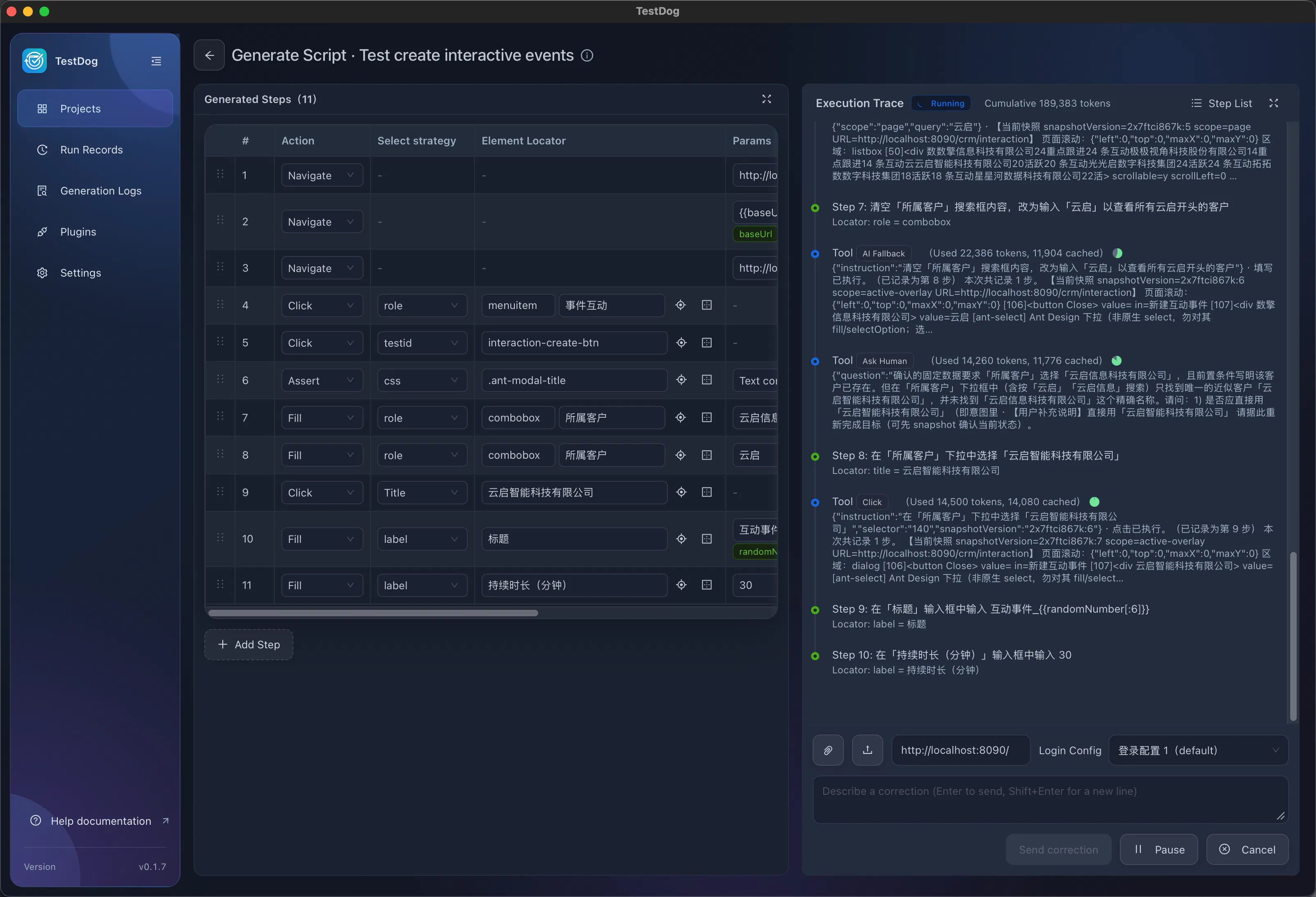Click the Execution Trace vertical scrollbar

(x=1293, y=636)
